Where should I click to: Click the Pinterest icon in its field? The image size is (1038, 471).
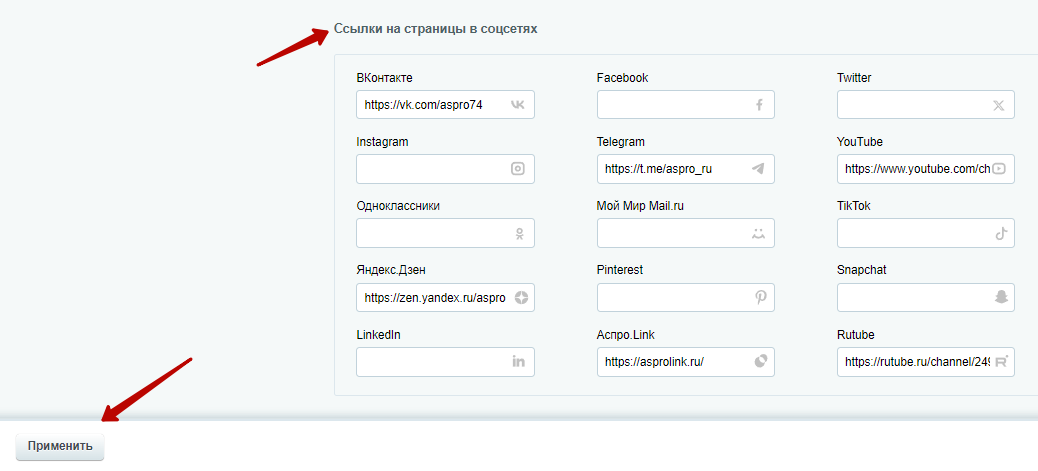coord(761,297)
